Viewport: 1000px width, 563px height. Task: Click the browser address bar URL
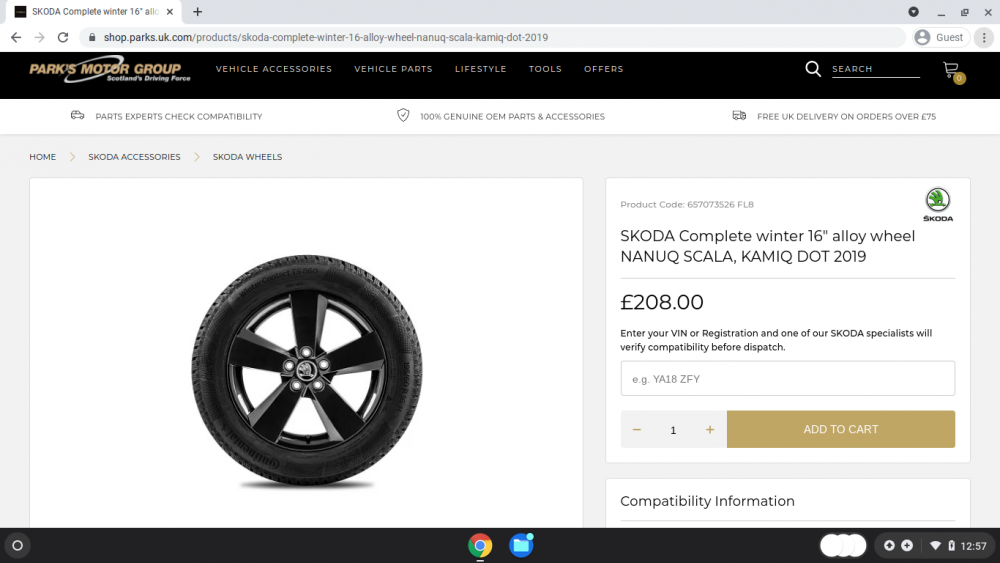point(326,38)
